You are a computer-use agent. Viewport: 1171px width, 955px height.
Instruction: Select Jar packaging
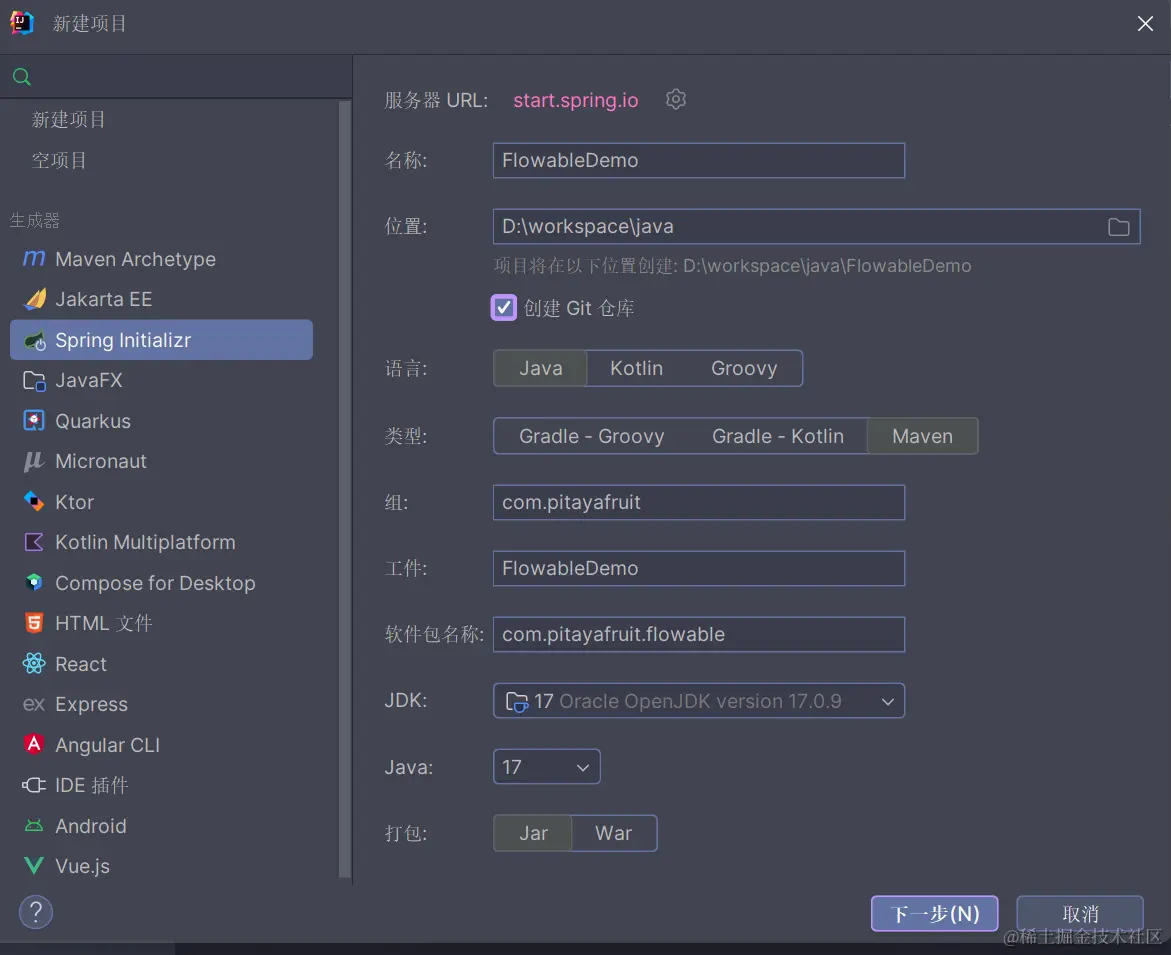click(x=533, y=833)
